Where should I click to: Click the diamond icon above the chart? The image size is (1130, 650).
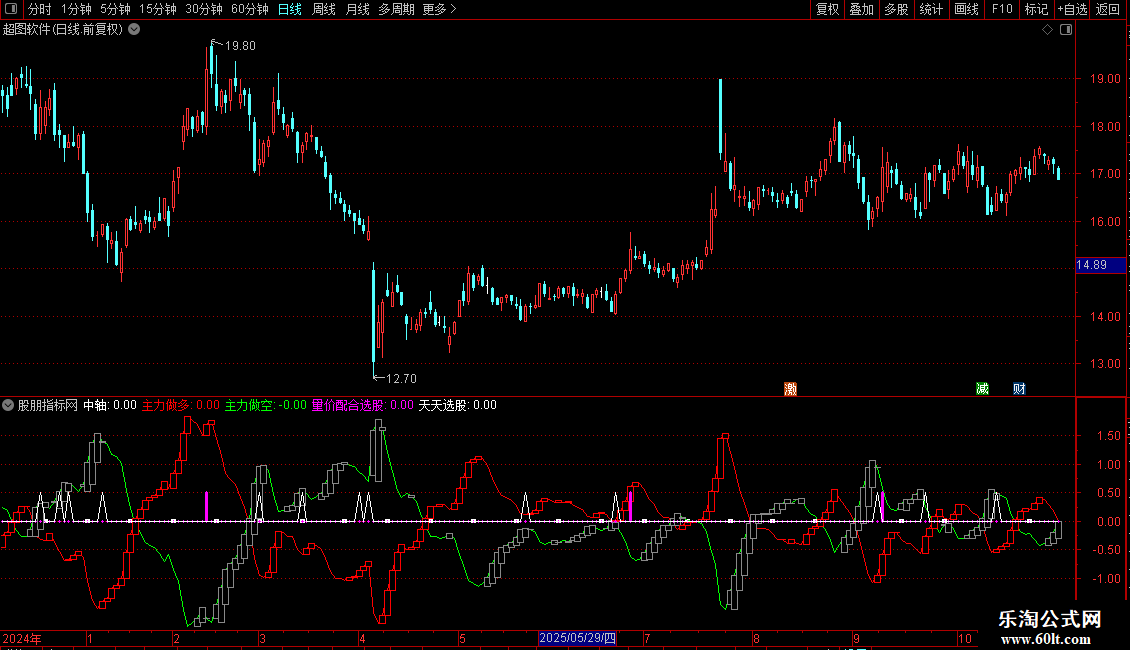tap(1048, 30)
